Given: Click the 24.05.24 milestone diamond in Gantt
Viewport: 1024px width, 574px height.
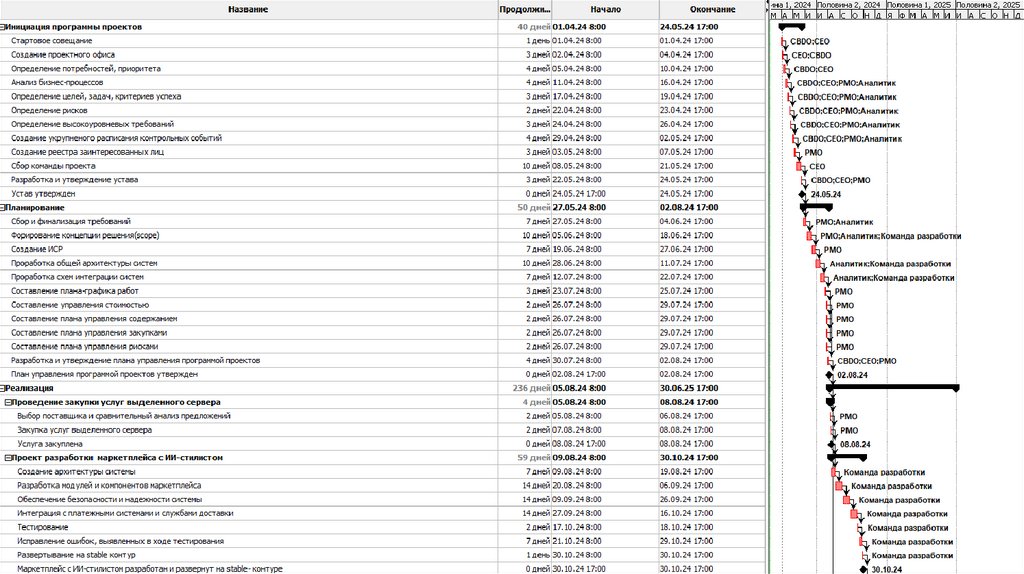Looking at the screenshot, I should click(803, 195).
